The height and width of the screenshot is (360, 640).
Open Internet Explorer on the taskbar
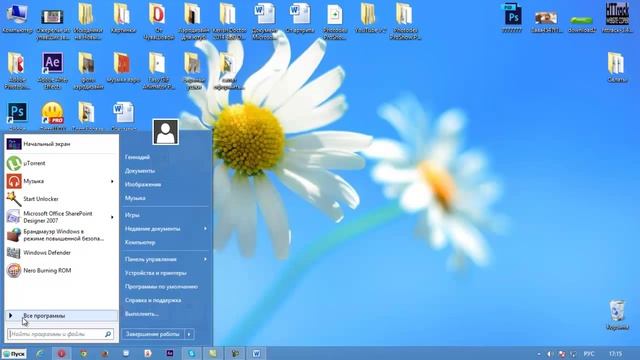40,353
